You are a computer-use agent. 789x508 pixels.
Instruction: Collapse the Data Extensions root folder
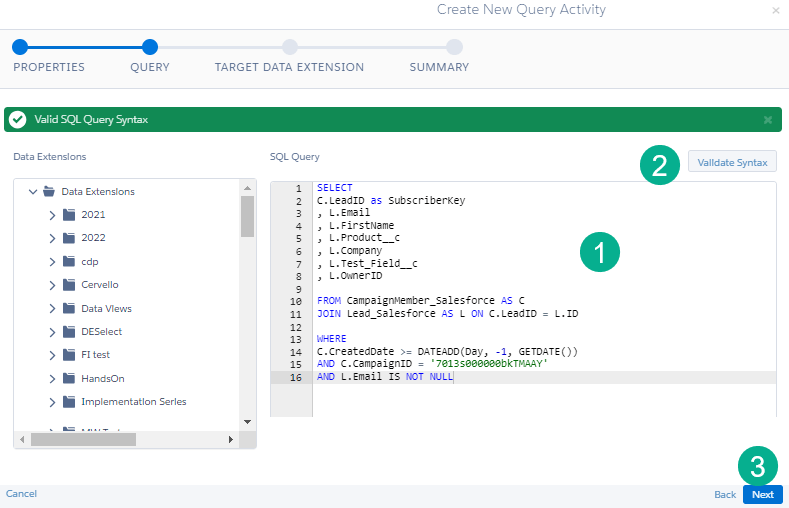33,191
